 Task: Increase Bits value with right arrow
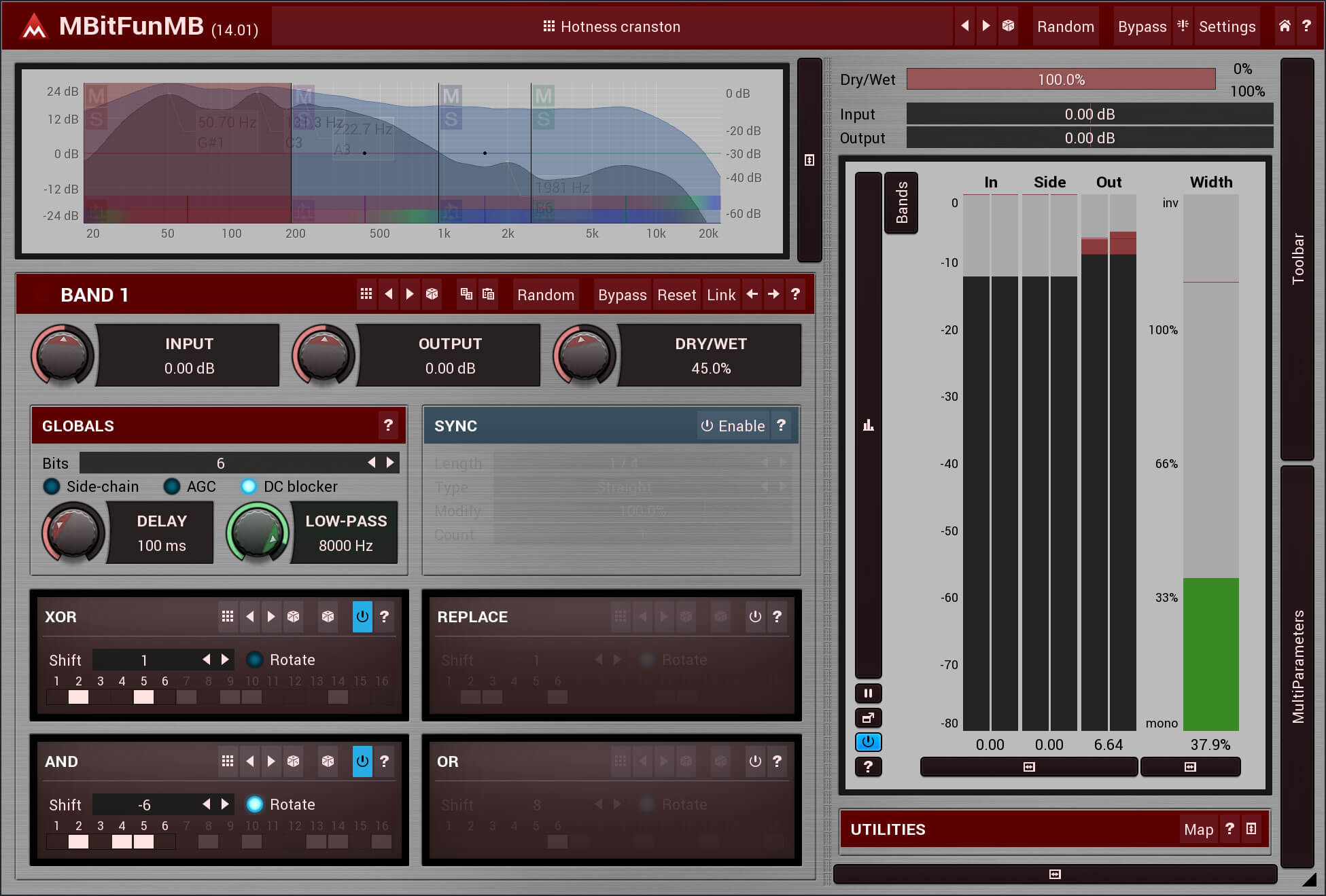(390, 463)
